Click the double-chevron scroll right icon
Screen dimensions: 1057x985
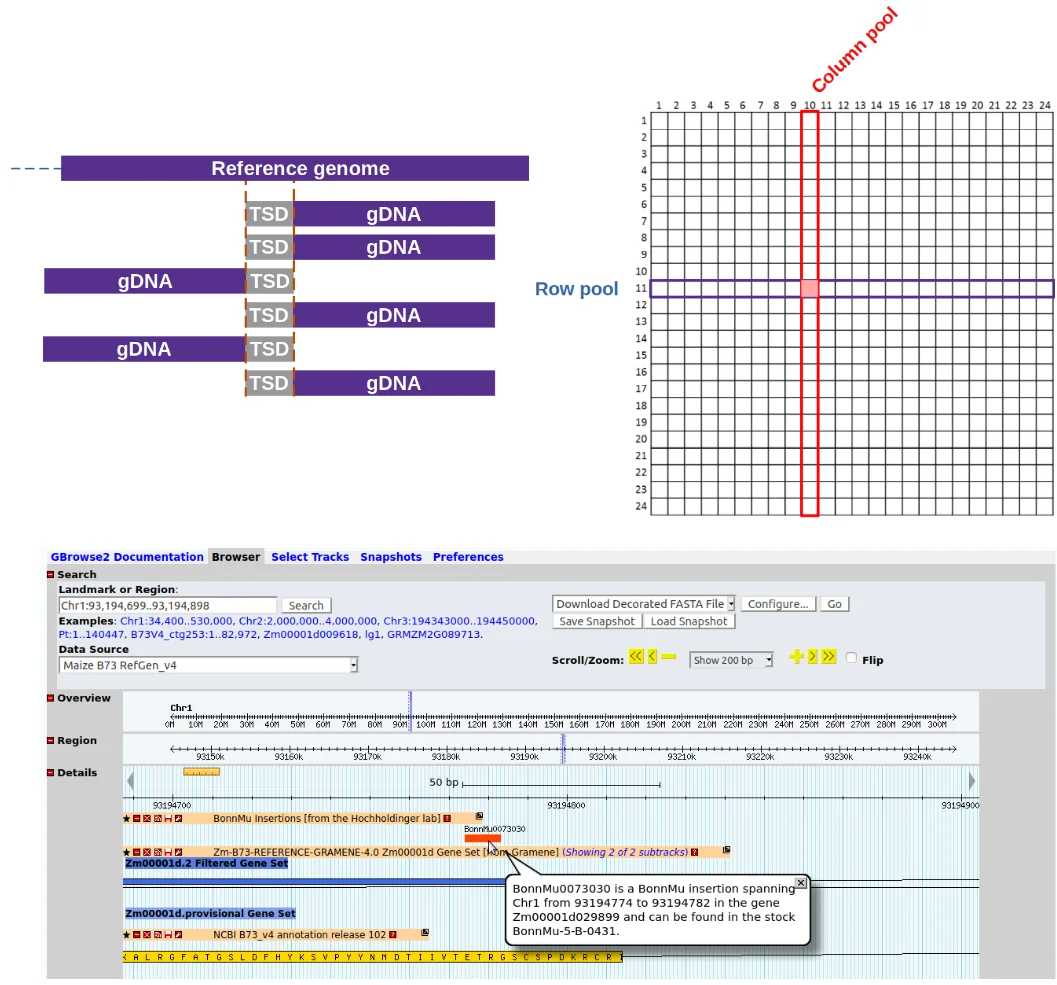829,658
